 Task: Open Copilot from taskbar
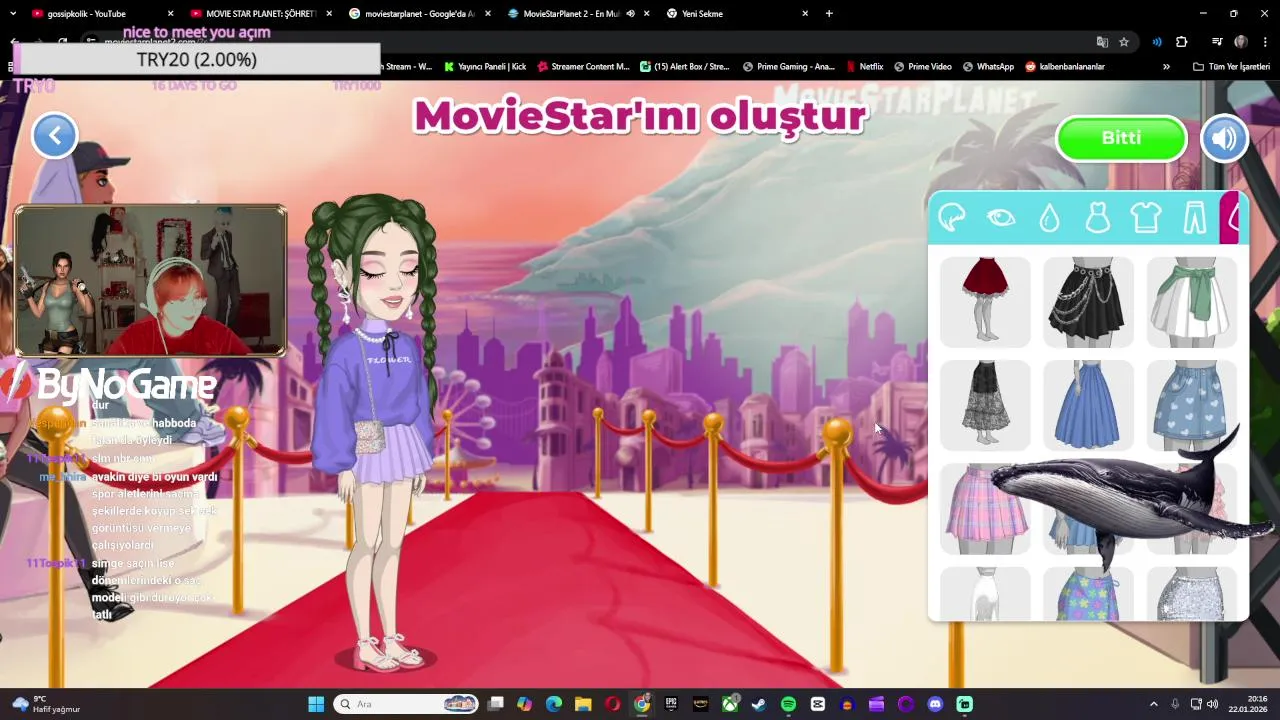coord(524,704)
